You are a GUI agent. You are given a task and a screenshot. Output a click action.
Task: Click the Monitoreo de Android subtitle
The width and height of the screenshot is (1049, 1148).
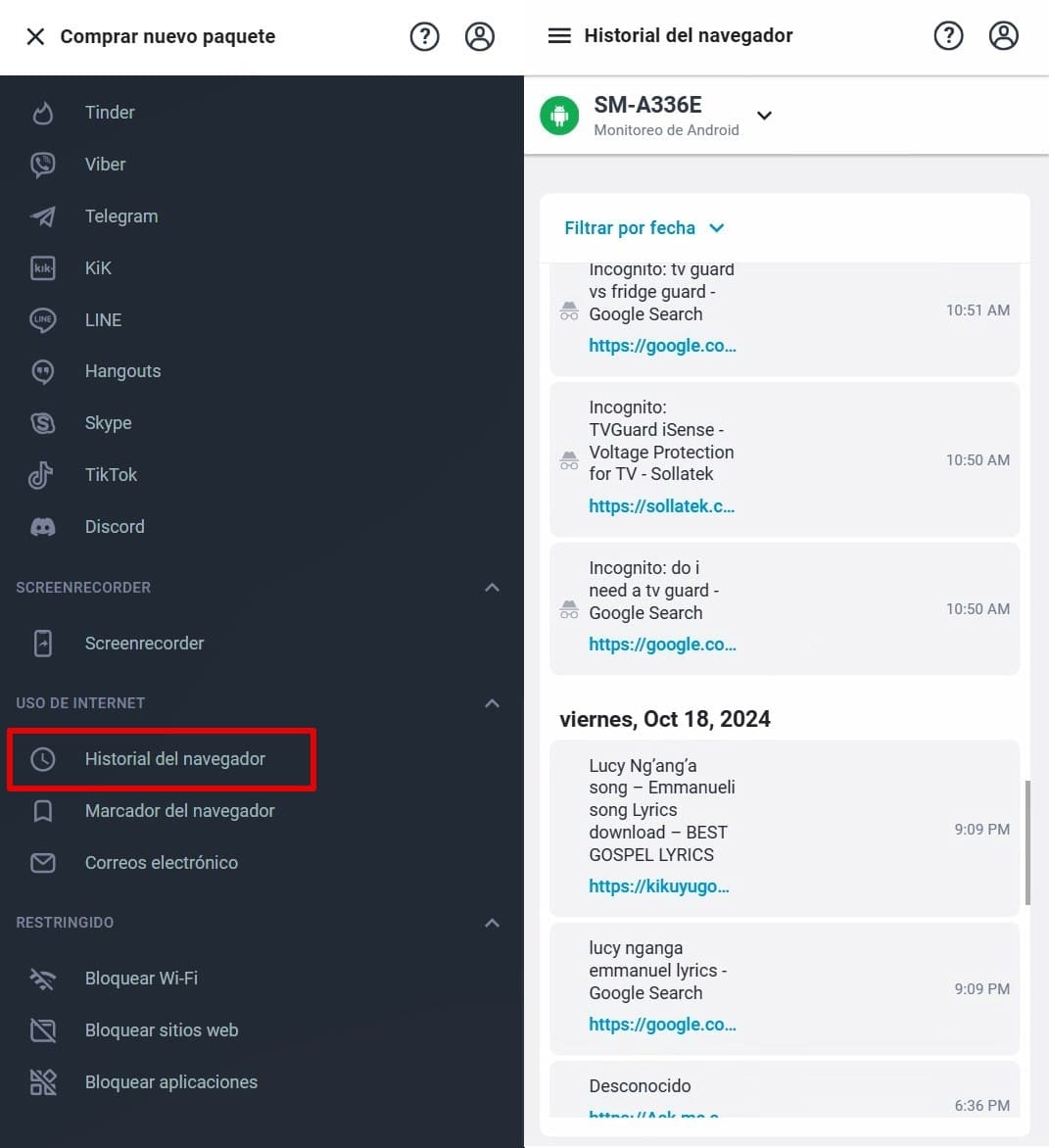click(x=666, y=130)
